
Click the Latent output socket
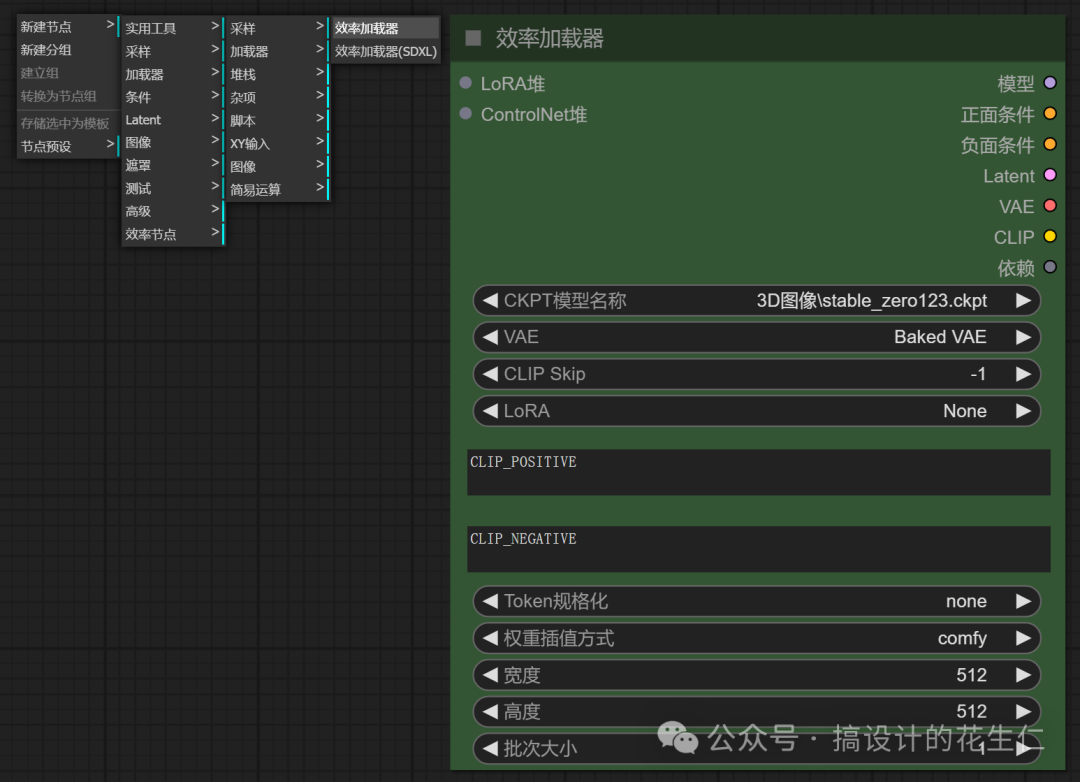[1050, 175]
